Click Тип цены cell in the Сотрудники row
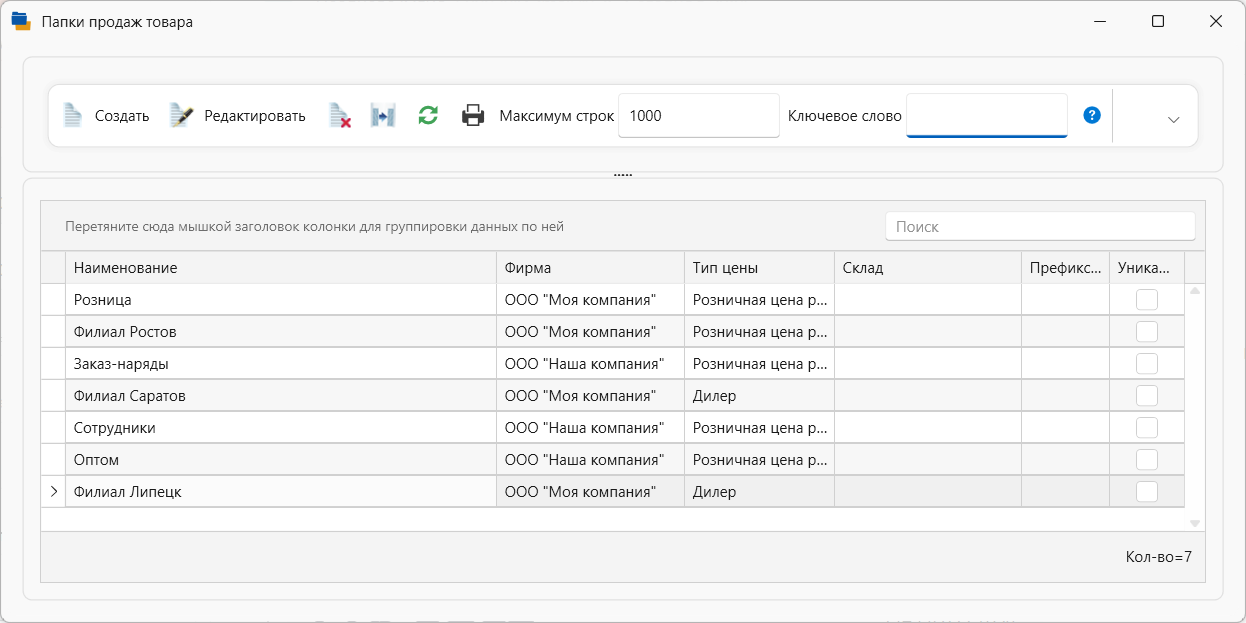Image resolution: width=1246 pixels, height=623 pixels. pyautogui.click(x=759, y=428)
